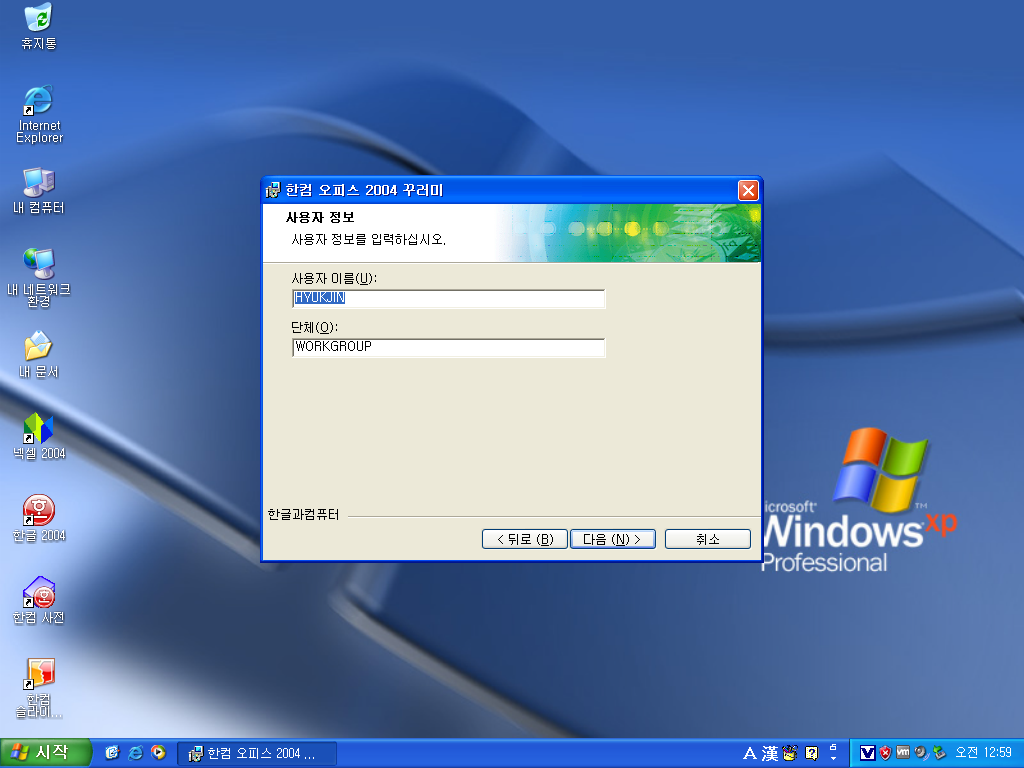Close the 한컴 오피스 2004 꾸러미 dialog
Image resolution: width=1024 pixels, height=768 pixels.
pyautogui.click(x=748, y=190)
